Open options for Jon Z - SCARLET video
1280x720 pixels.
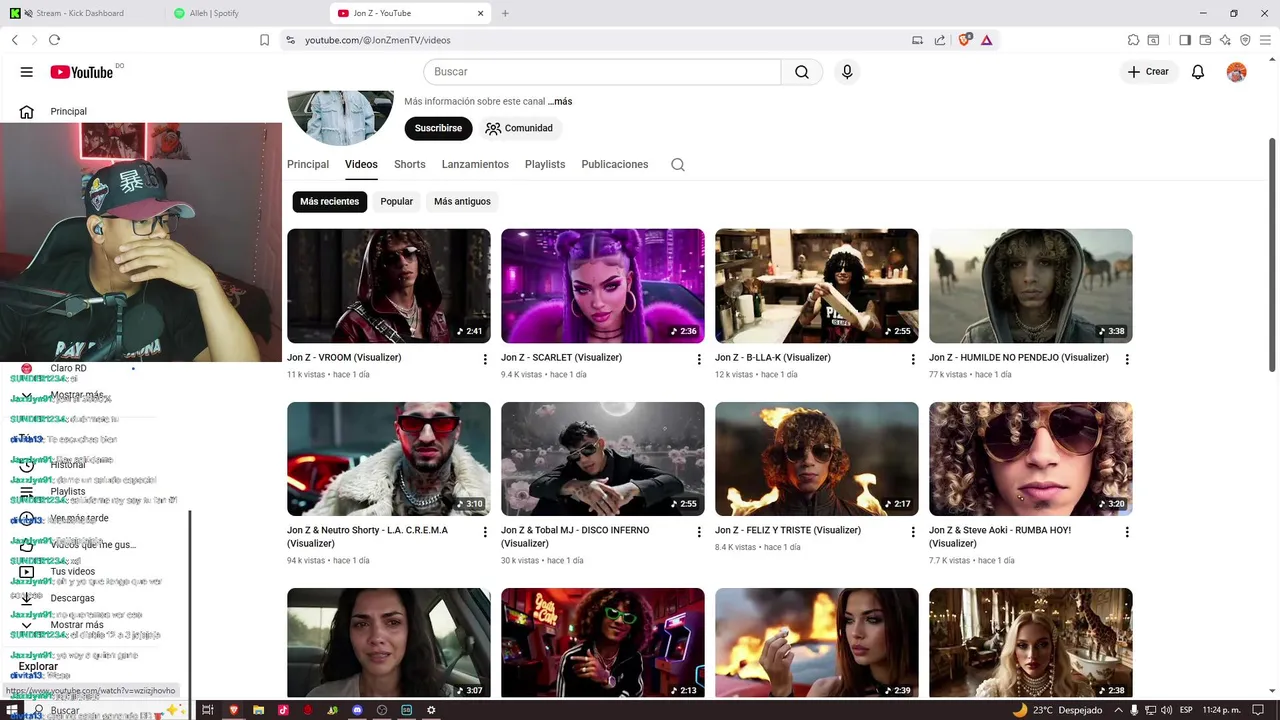coord(699,359)
